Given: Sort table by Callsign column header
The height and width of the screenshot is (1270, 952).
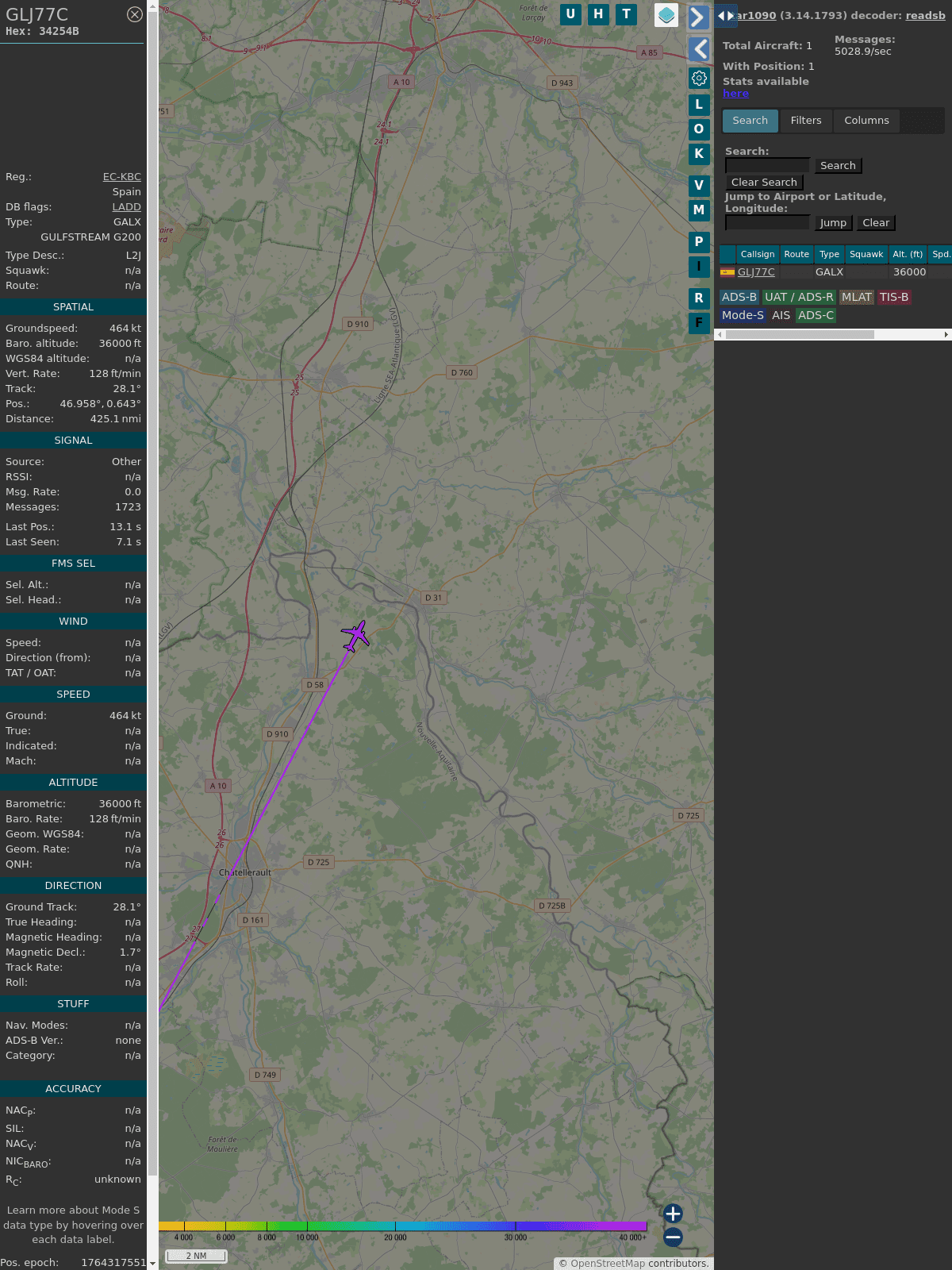Looking at the screenshot, I should [x=758, y=254].
